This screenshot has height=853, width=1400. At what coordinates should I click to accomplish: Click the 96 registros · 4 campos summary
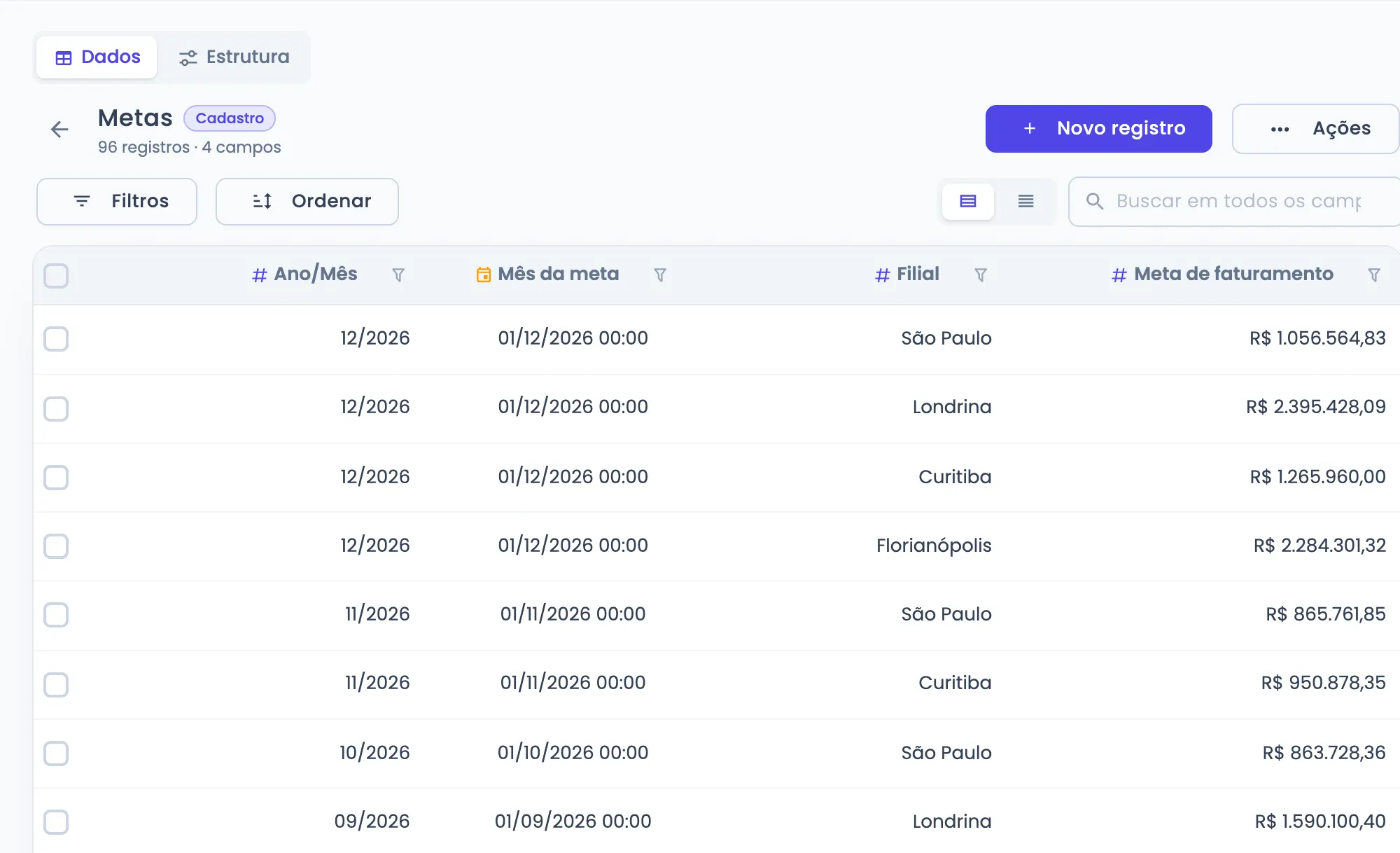click(x=189, y=147)
